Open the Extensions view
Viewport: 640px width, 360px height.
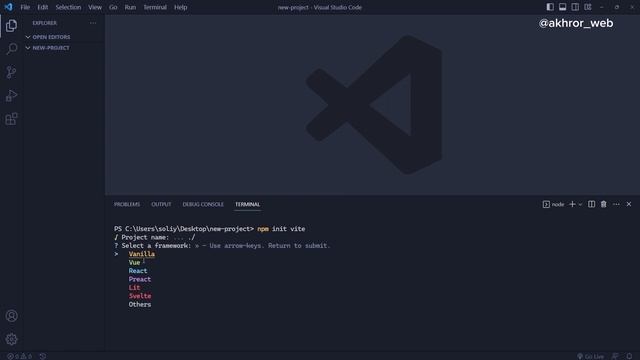[11, 119]
